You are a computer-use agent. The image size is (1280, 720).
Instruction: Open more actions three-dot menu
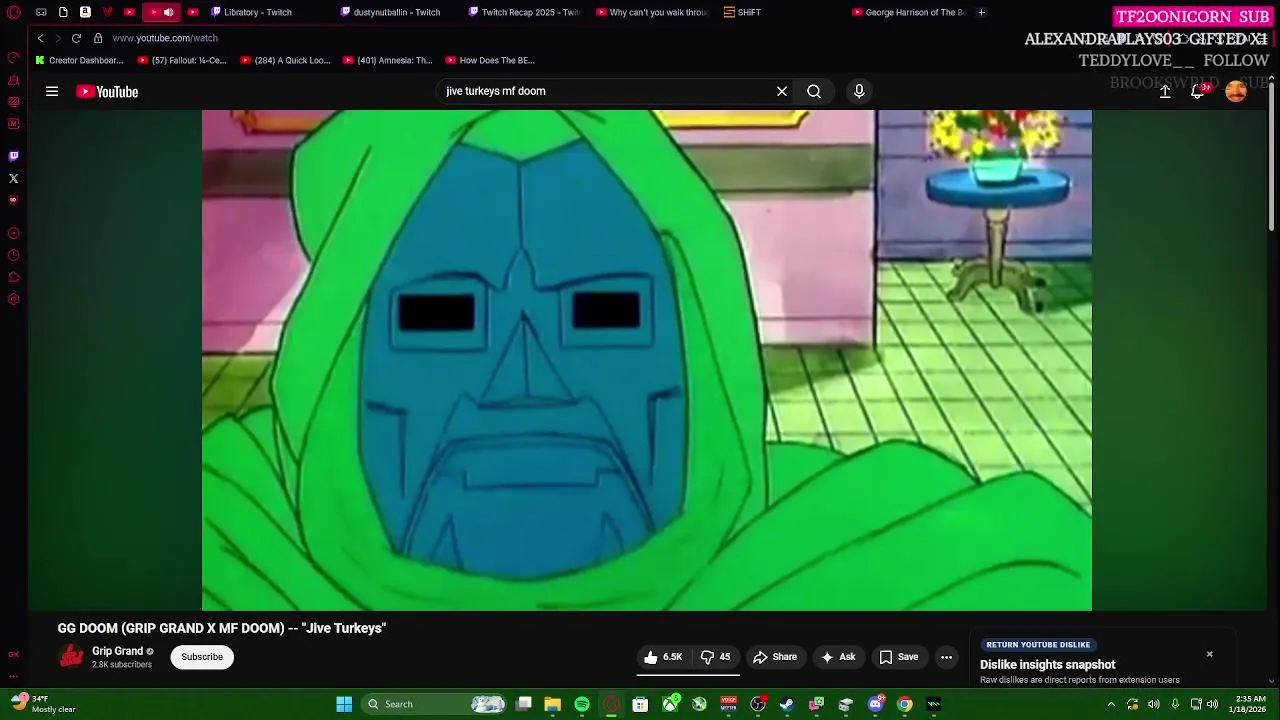click(946, 657)
